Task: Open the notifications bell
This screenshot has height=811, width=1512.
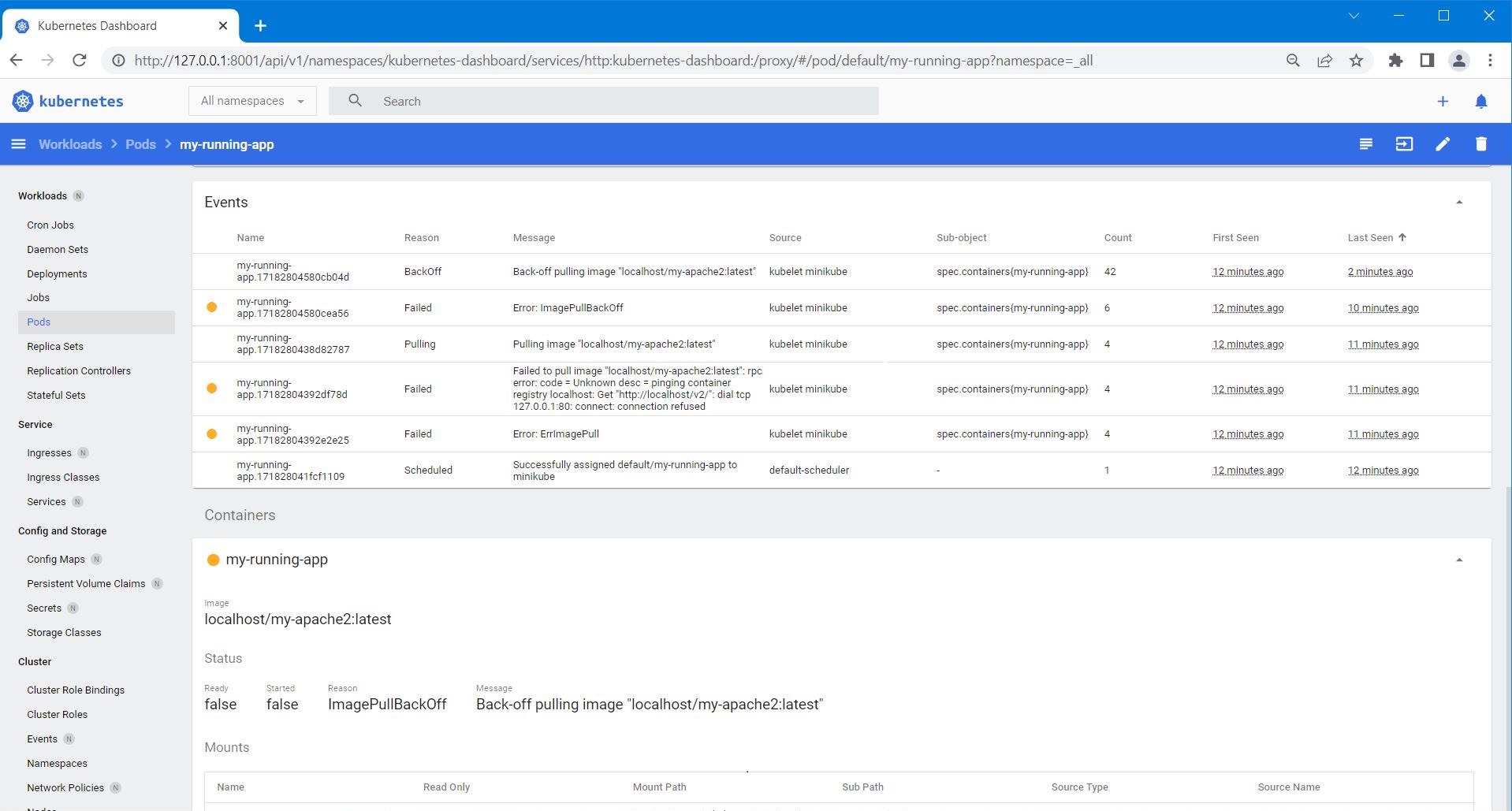Action: tap(1480, 102)
